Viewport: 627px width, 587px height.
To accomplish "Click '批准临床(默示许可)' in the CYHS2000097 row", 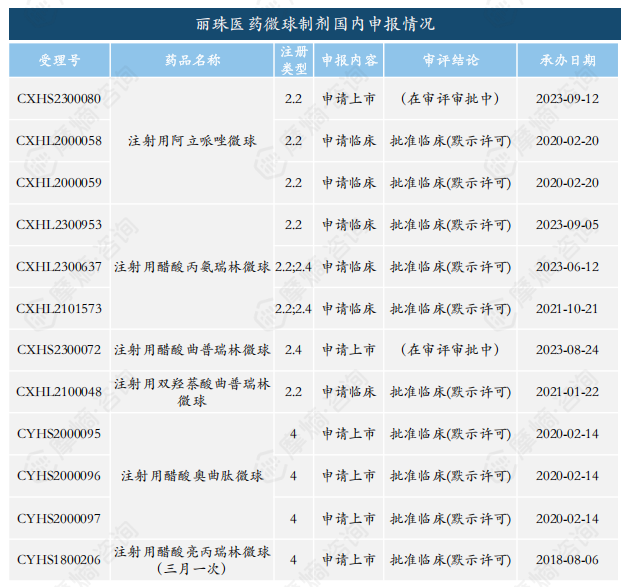I will point(450,519).
